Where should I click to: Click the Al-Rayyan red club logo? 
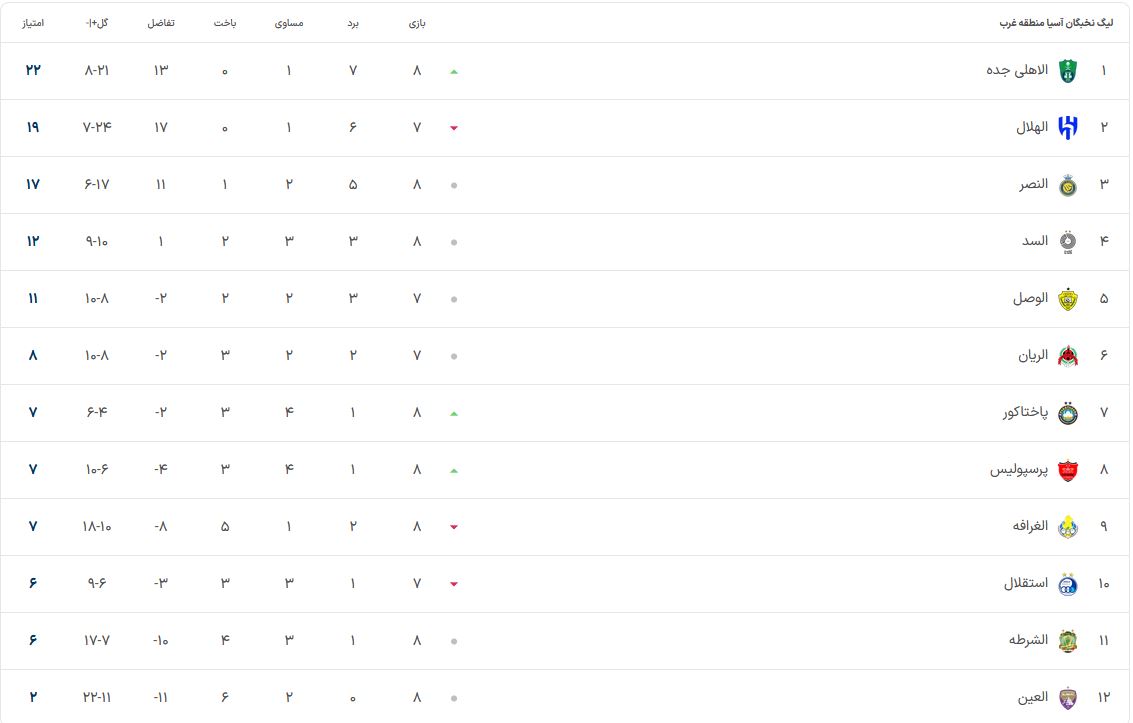point(1068,356)
